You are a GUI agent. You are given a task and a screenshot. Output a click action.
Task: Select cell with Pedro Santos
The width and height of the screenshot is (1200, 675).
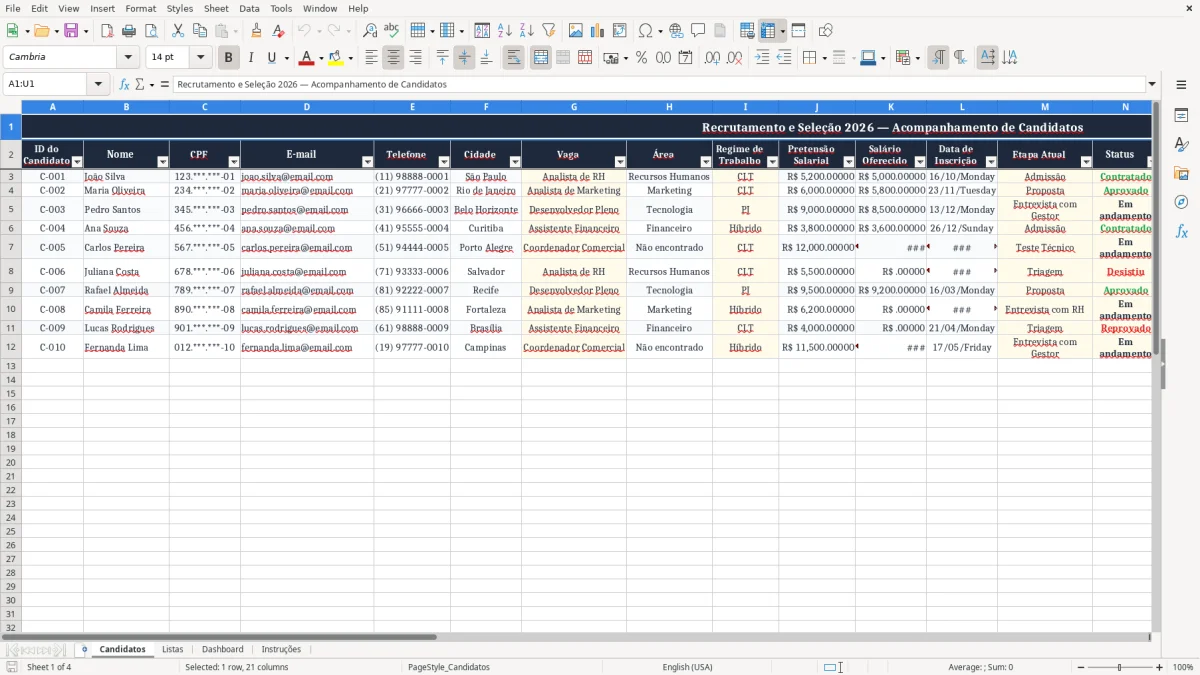[x=126, y=210]
